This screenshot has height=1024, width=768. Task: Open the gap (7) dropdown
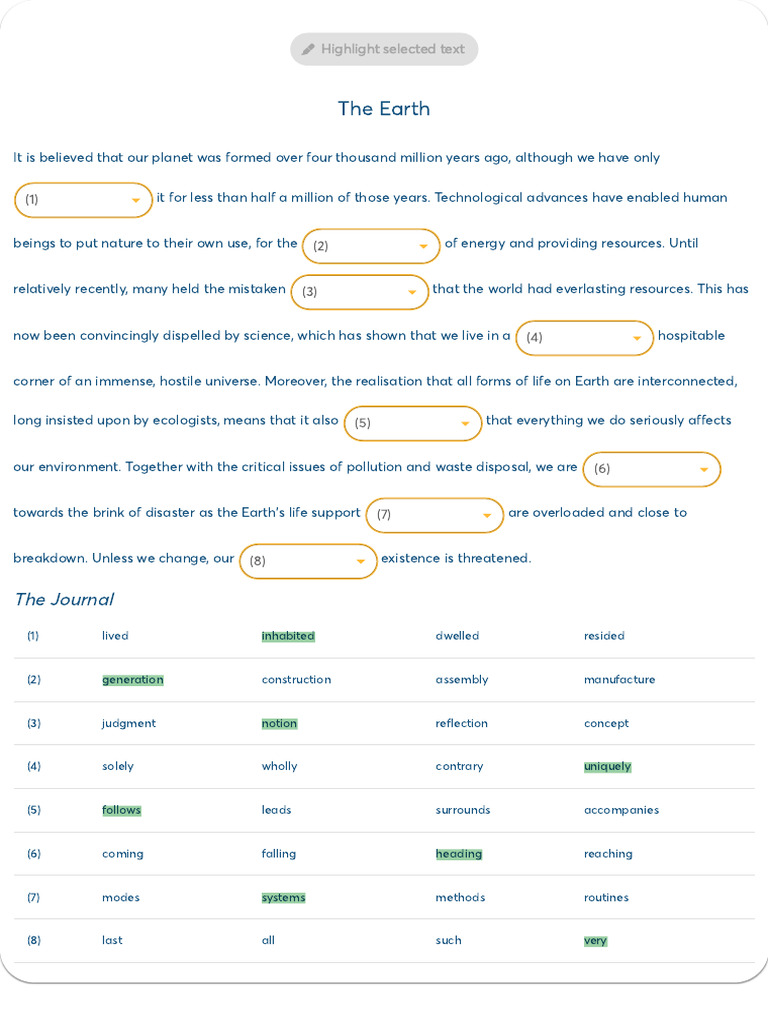[435, 515]
